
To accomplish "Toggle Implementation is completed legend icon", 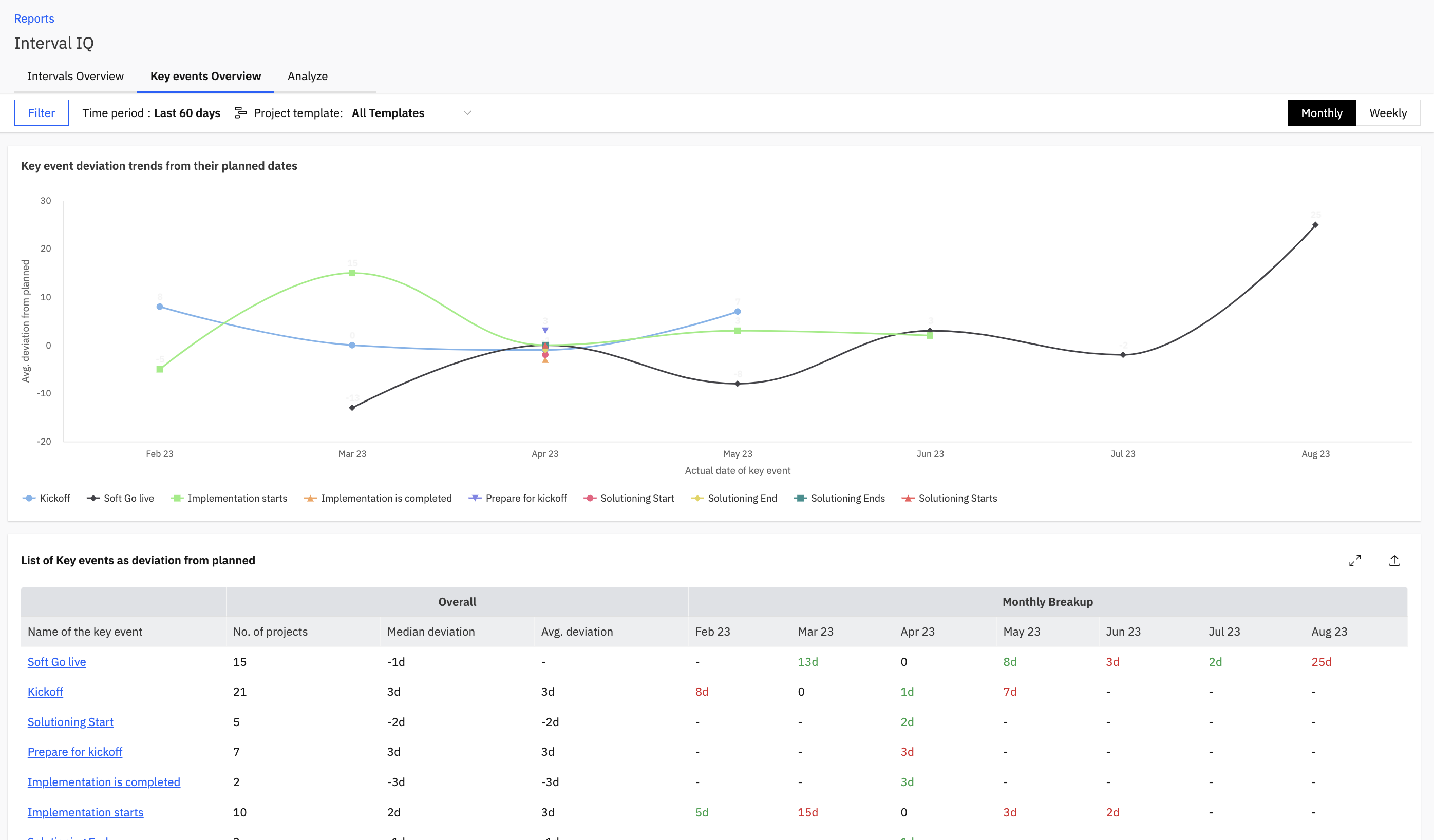I will (310, 498).
